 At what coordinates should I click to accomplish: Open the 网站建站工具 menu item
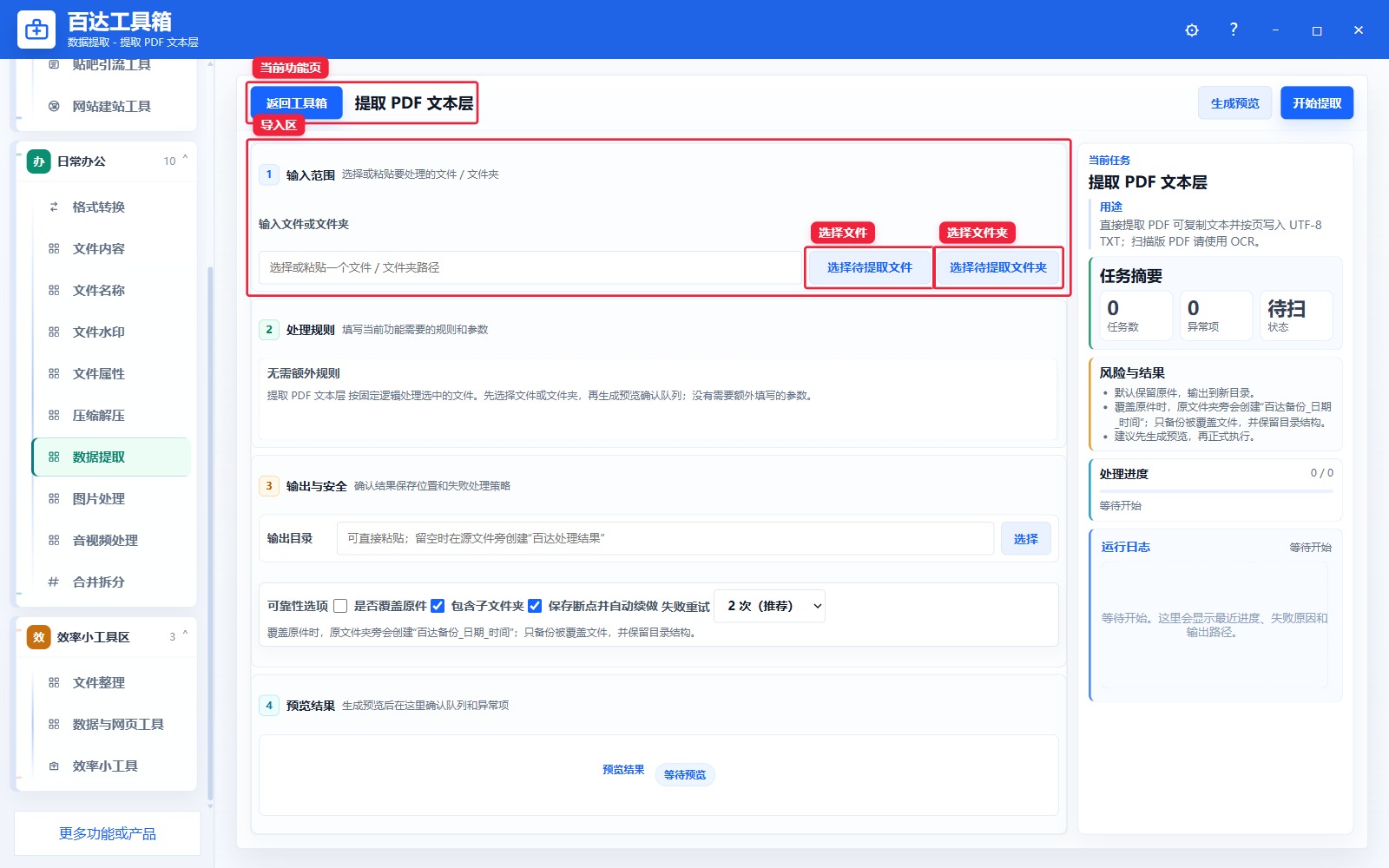click(x=111, y=106)
